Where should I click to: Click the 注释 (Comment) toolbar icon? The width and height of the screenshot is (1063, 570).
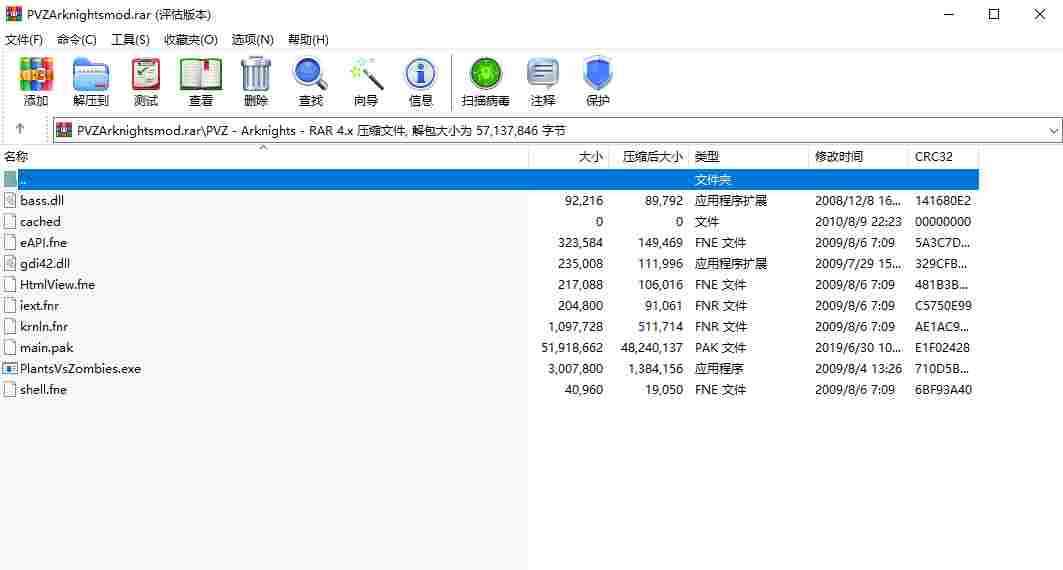tap(542, 73)
